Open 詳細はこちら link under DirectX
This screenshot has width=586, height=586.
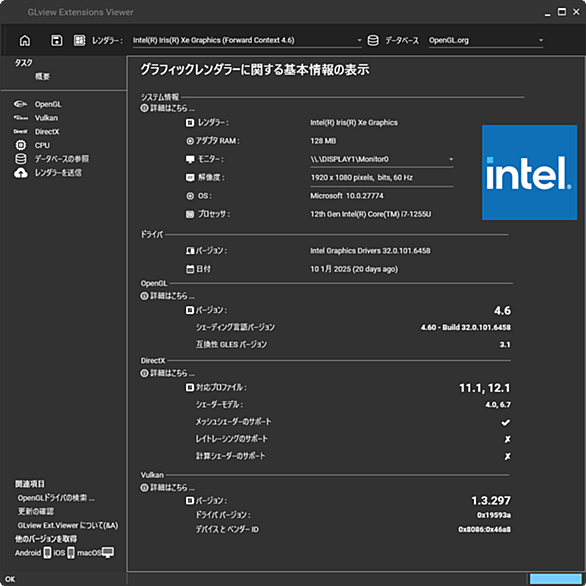pyautogui.click(x=168, y=373)
